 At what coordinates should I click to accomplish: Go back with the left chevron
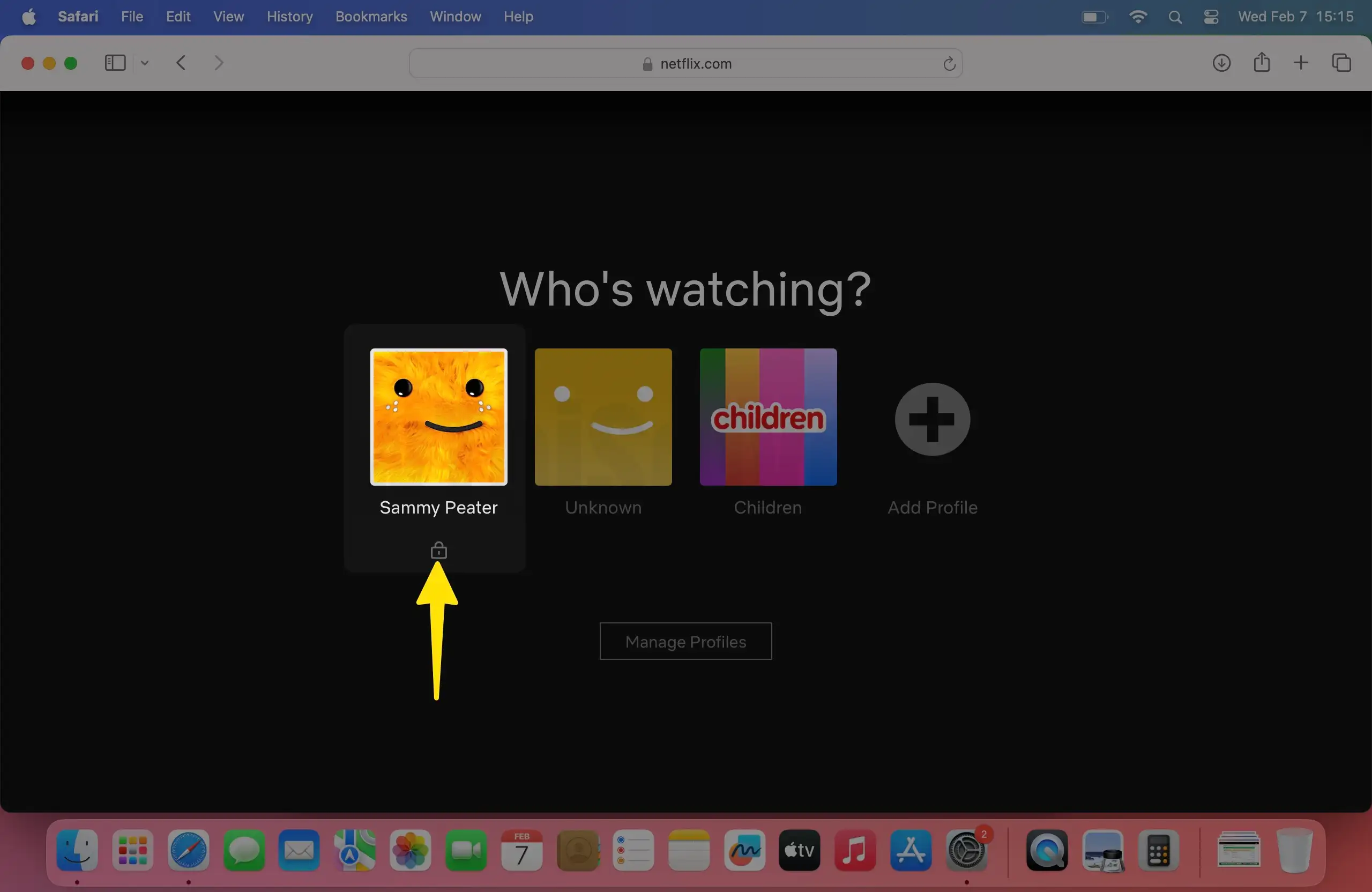(181, 63)
